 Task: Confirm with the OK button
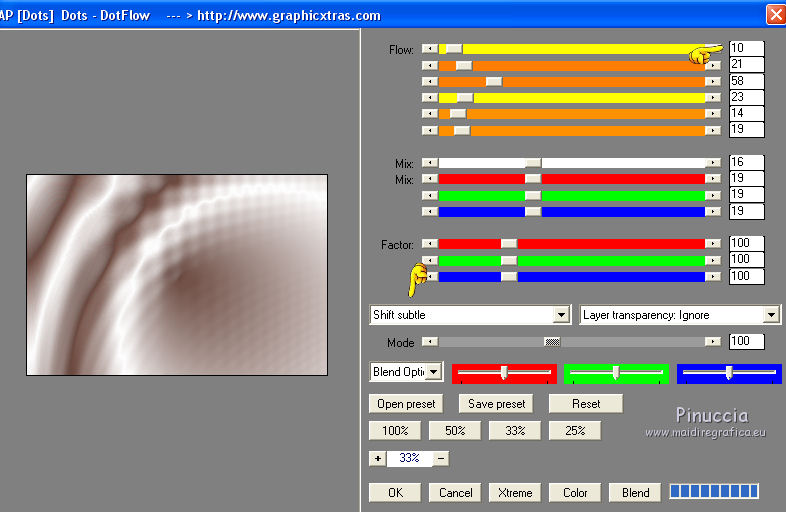(395, 492)
